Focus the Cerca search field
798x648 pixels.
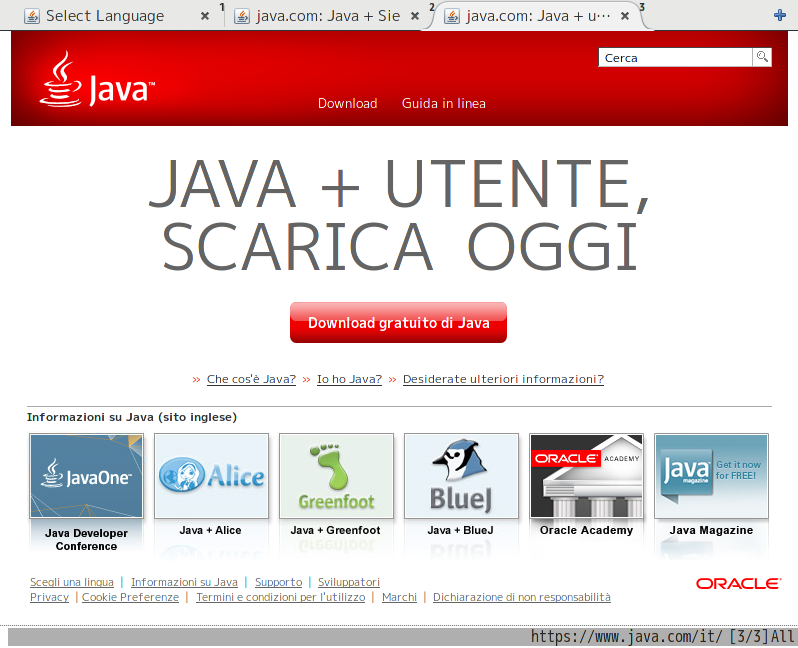coord(675,58)
